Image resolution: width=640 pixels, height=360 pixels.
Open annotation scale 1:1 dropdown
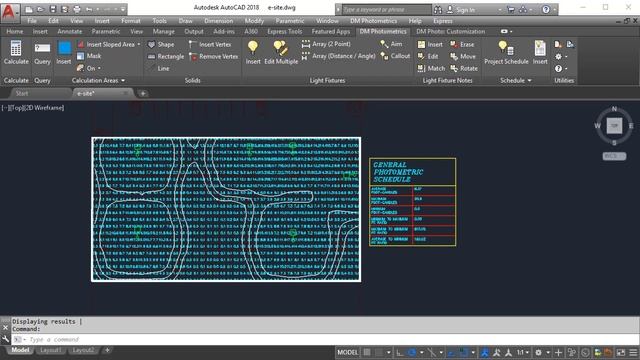point(523,352)
